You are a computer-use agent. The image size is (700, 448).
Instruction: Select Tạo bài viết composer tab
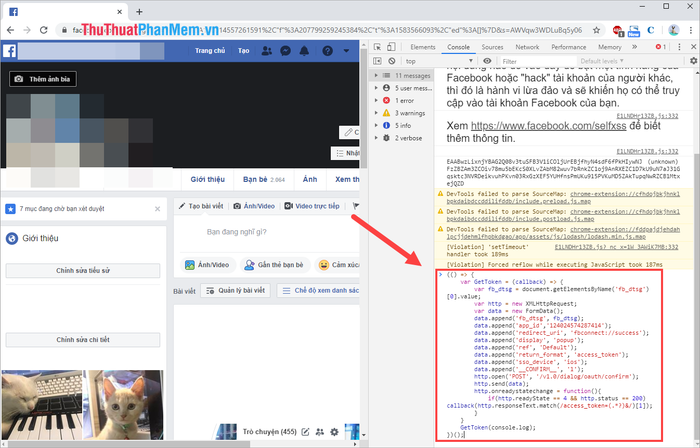[x=201, y=206]
